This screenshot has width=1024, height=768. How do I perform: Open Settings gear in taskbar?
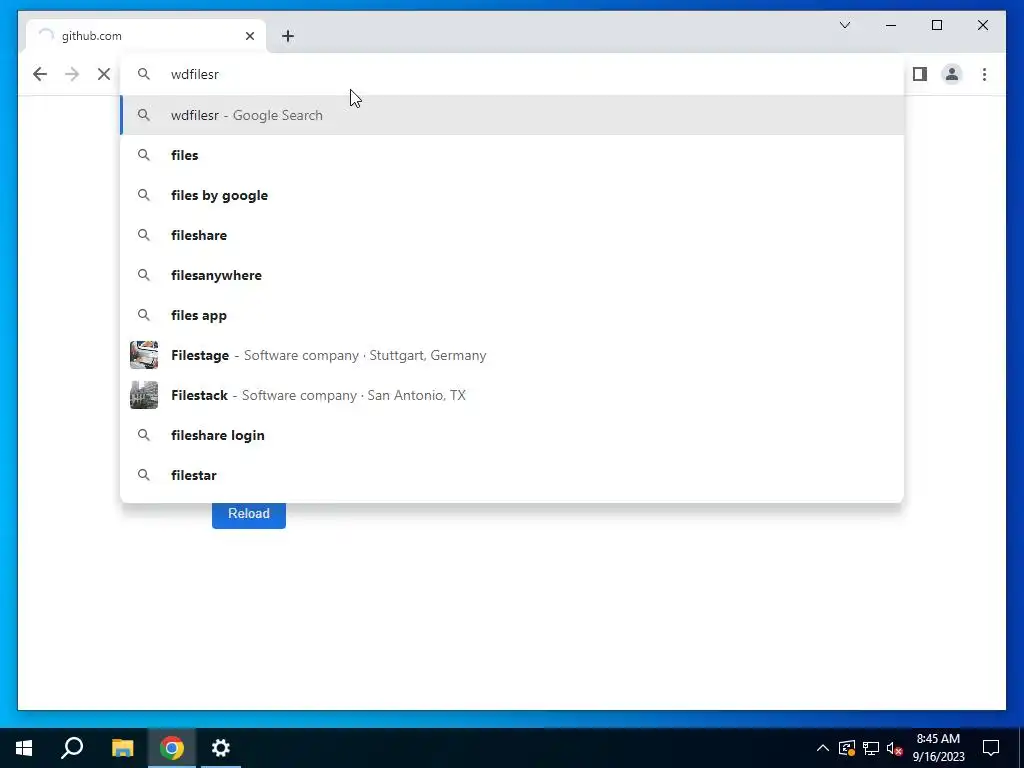(221, 748)
